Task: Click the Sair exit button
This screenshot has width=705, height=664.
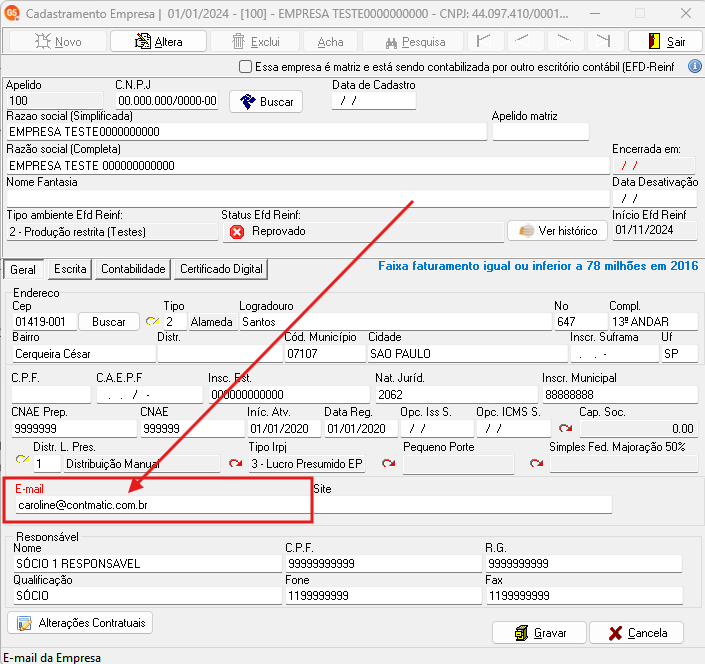Action: pos(665,42)
